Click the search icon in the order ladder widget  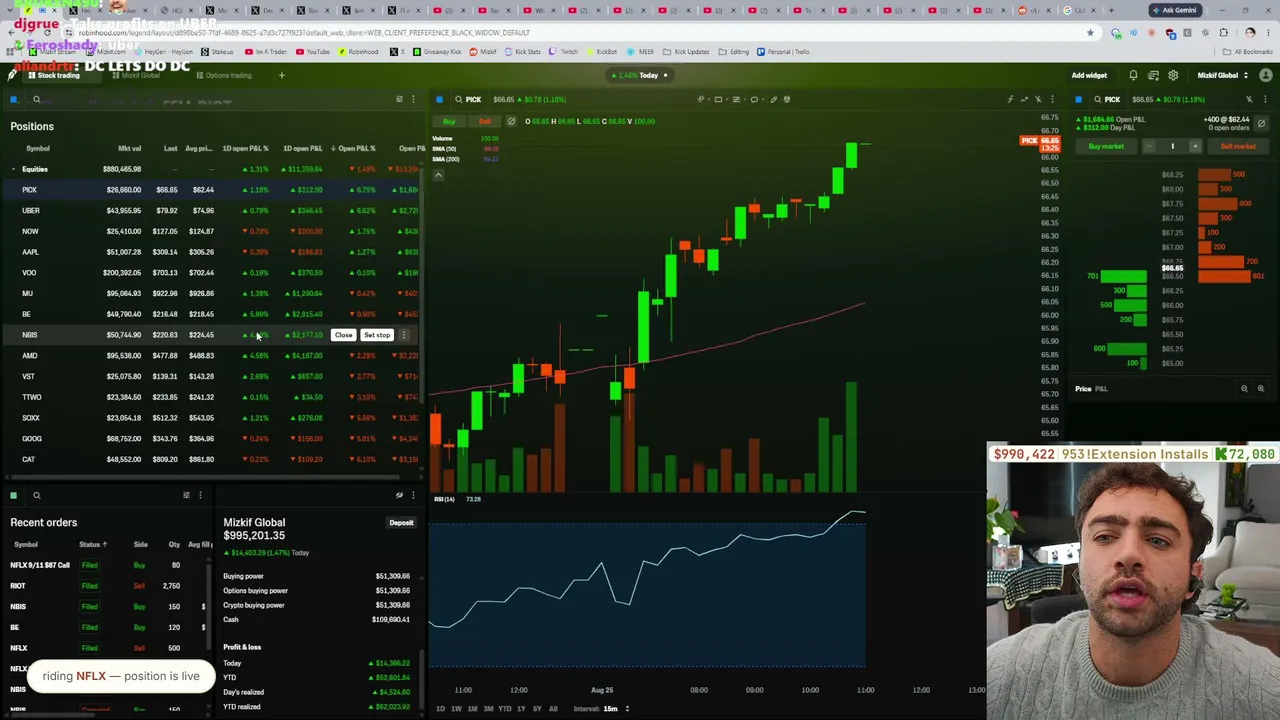point(1097,99)
